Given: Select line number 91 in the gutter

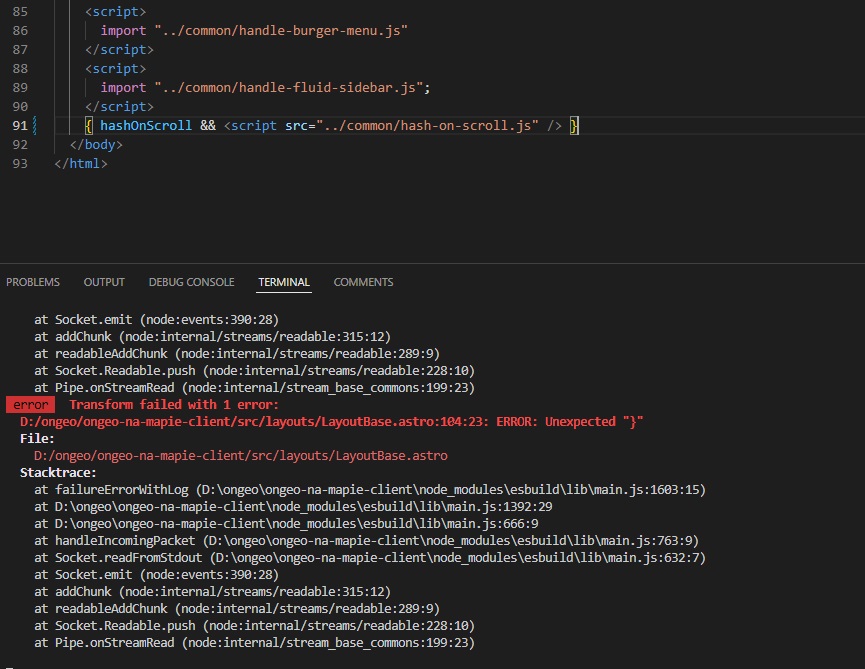Looking at the screenshot, I should 21,125.
